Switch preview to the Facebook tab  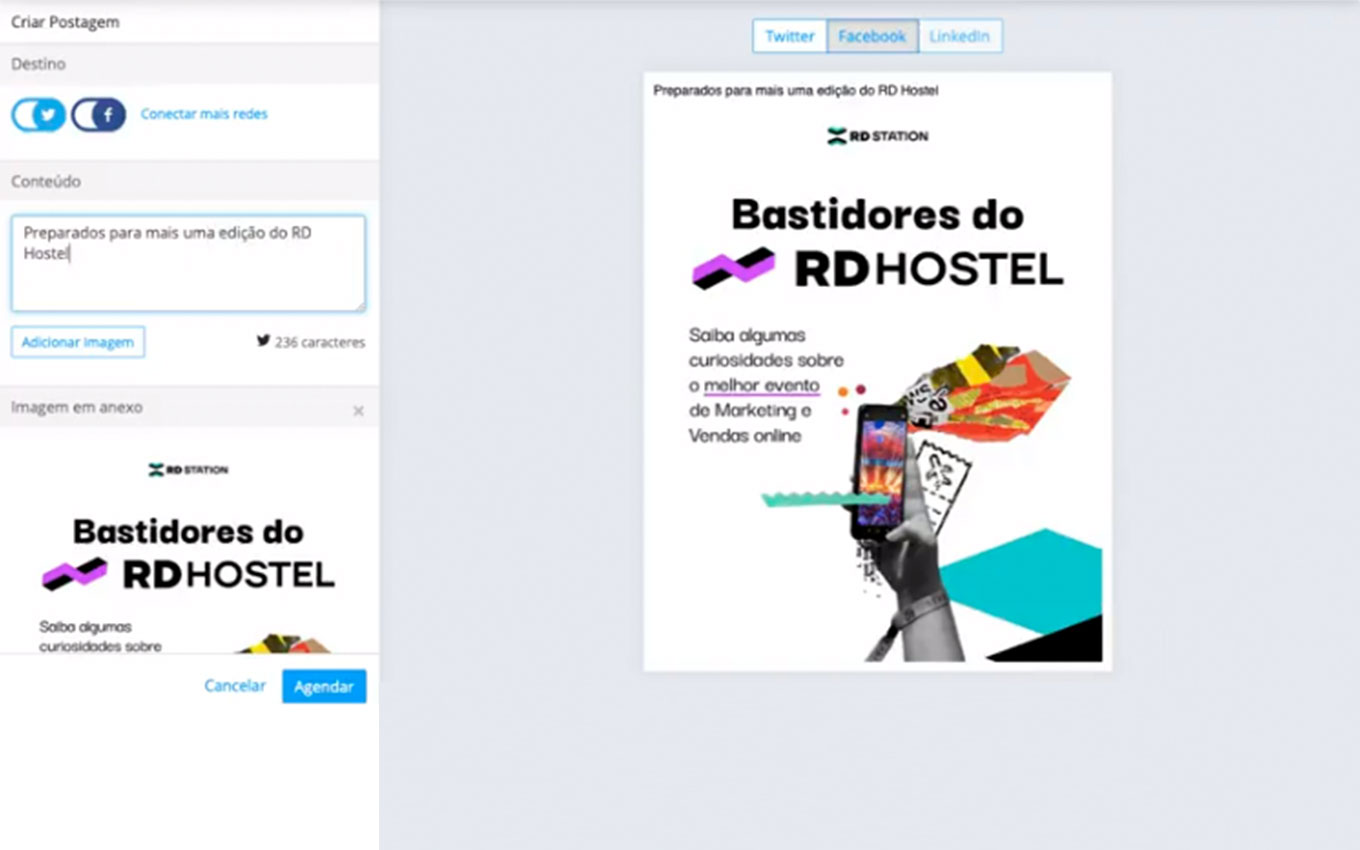(x=872, y=36)
